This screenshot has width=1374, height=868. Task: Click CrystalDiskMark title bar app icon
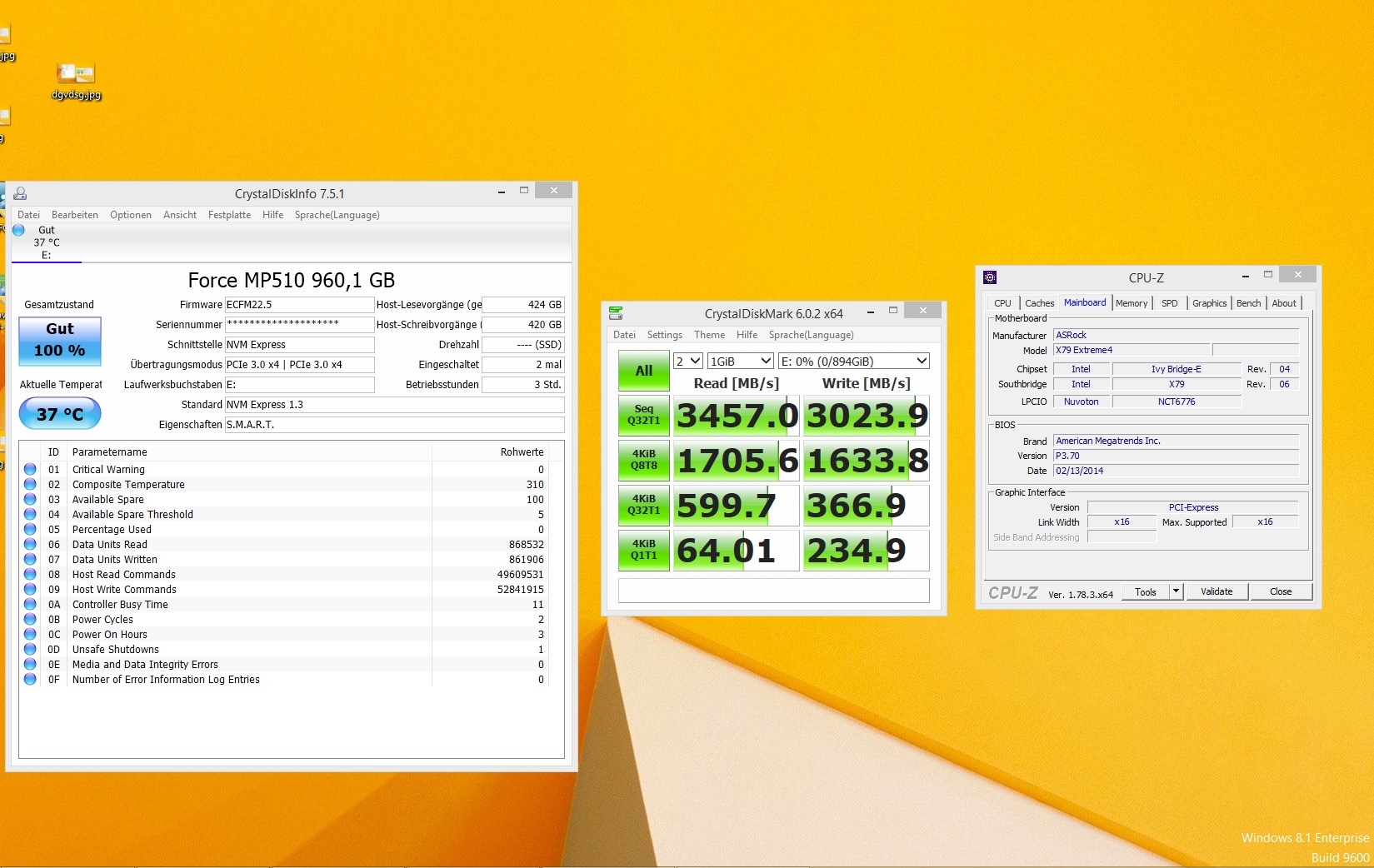[x=616, y=313]
